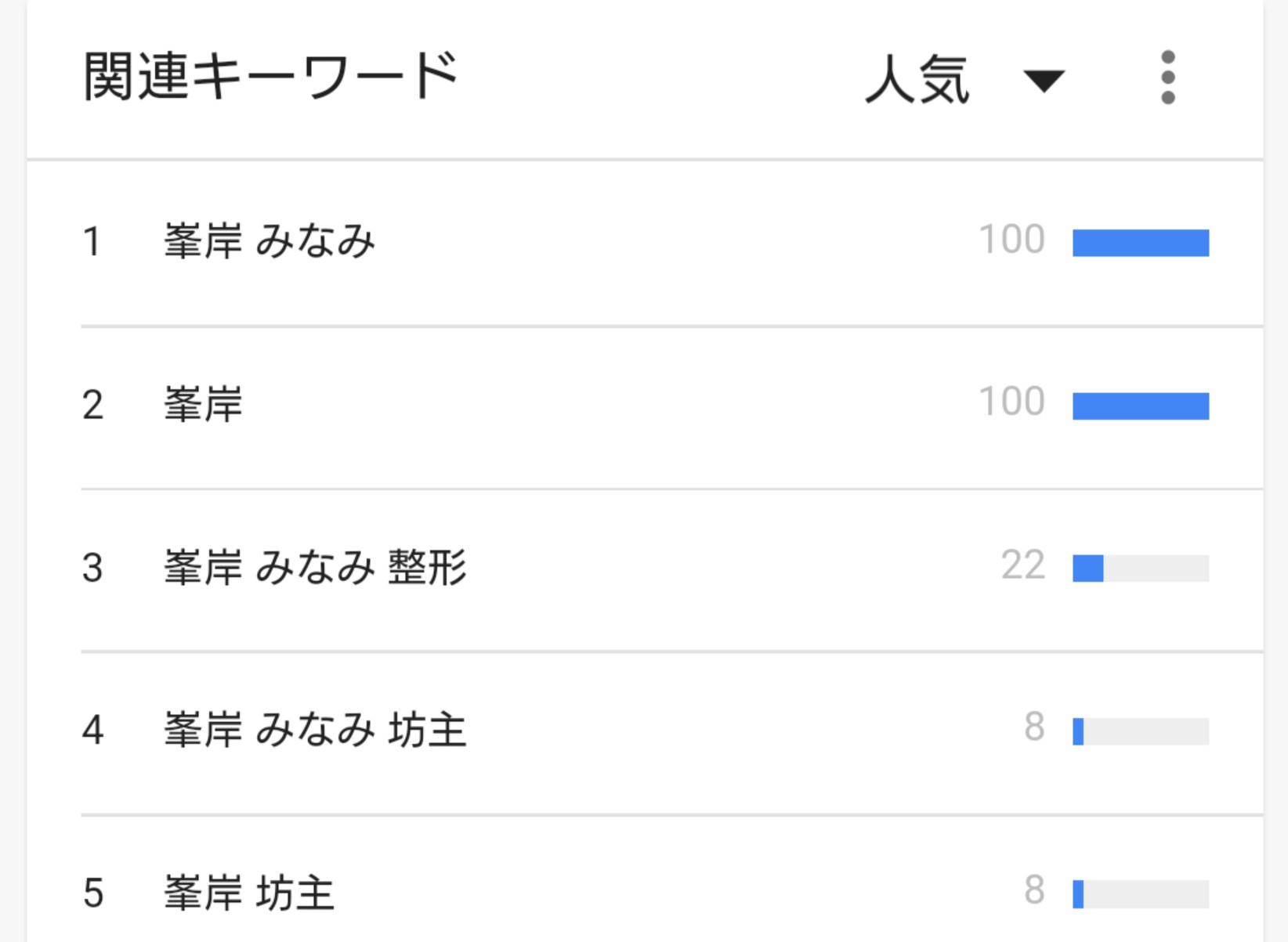
Task: Expand the 人気 sort dropdown arrow
Action: 1044,80
